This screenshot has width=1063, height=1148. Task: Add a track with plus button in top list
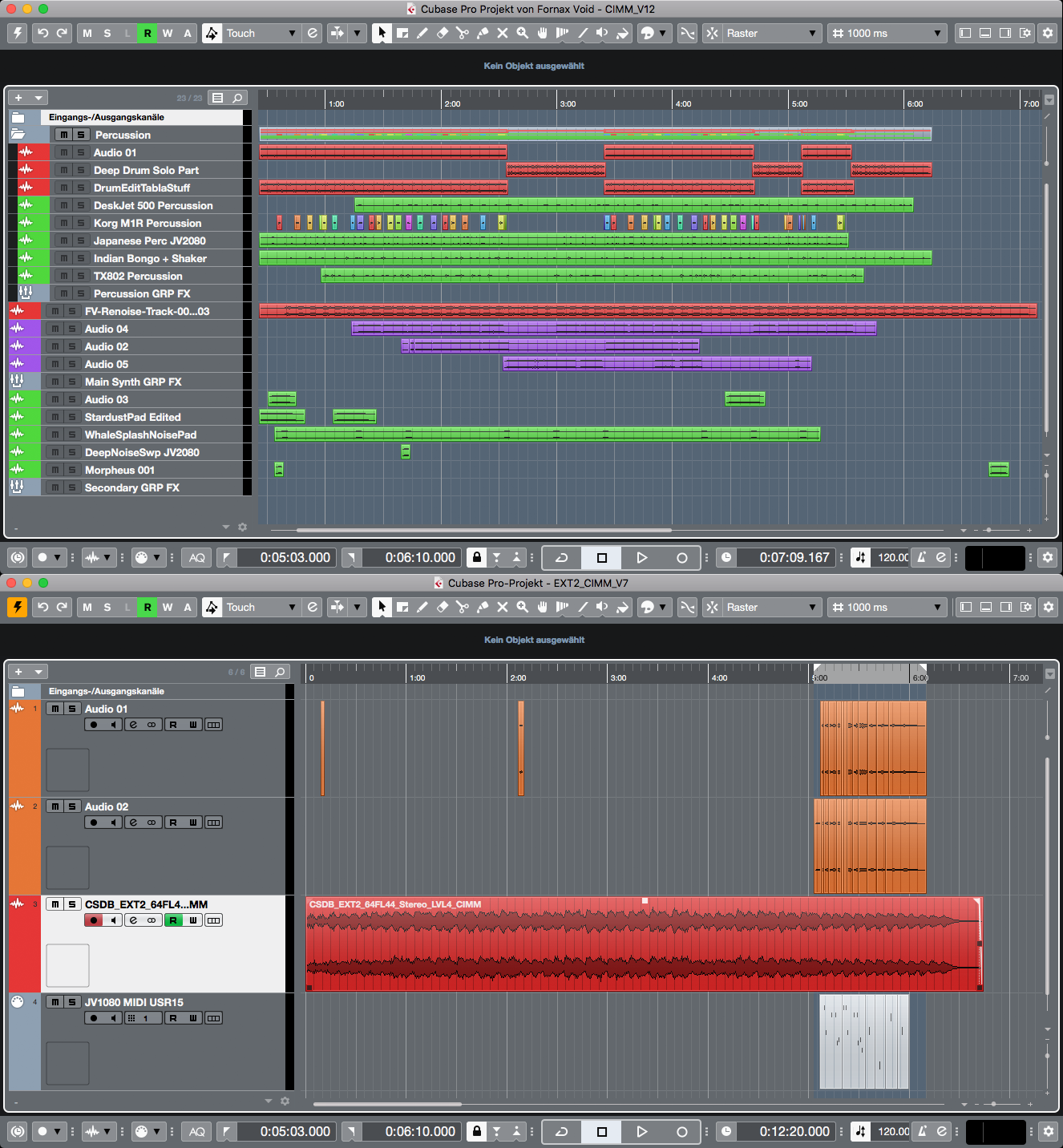tap(18, 98)
